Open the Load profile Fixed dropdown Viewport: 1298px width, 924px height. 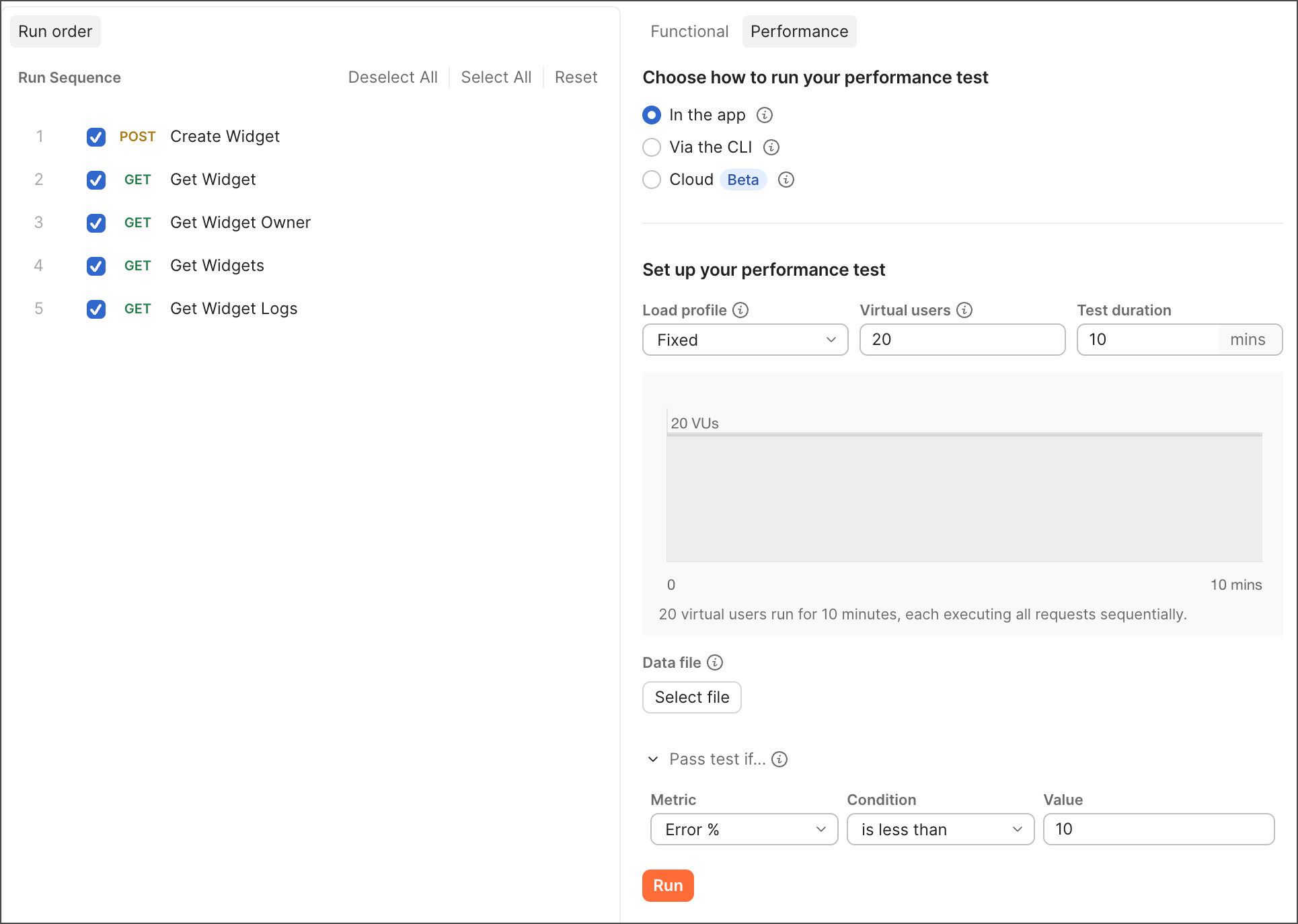(x=745, y=340)
